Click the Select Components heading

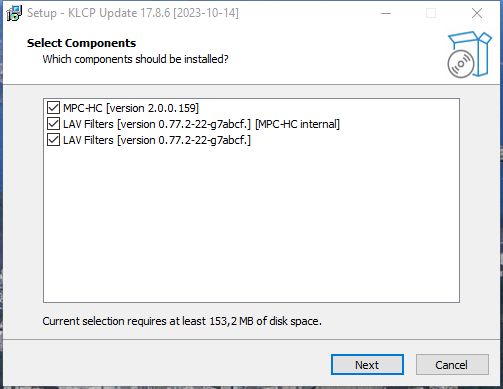click(81, 43)
